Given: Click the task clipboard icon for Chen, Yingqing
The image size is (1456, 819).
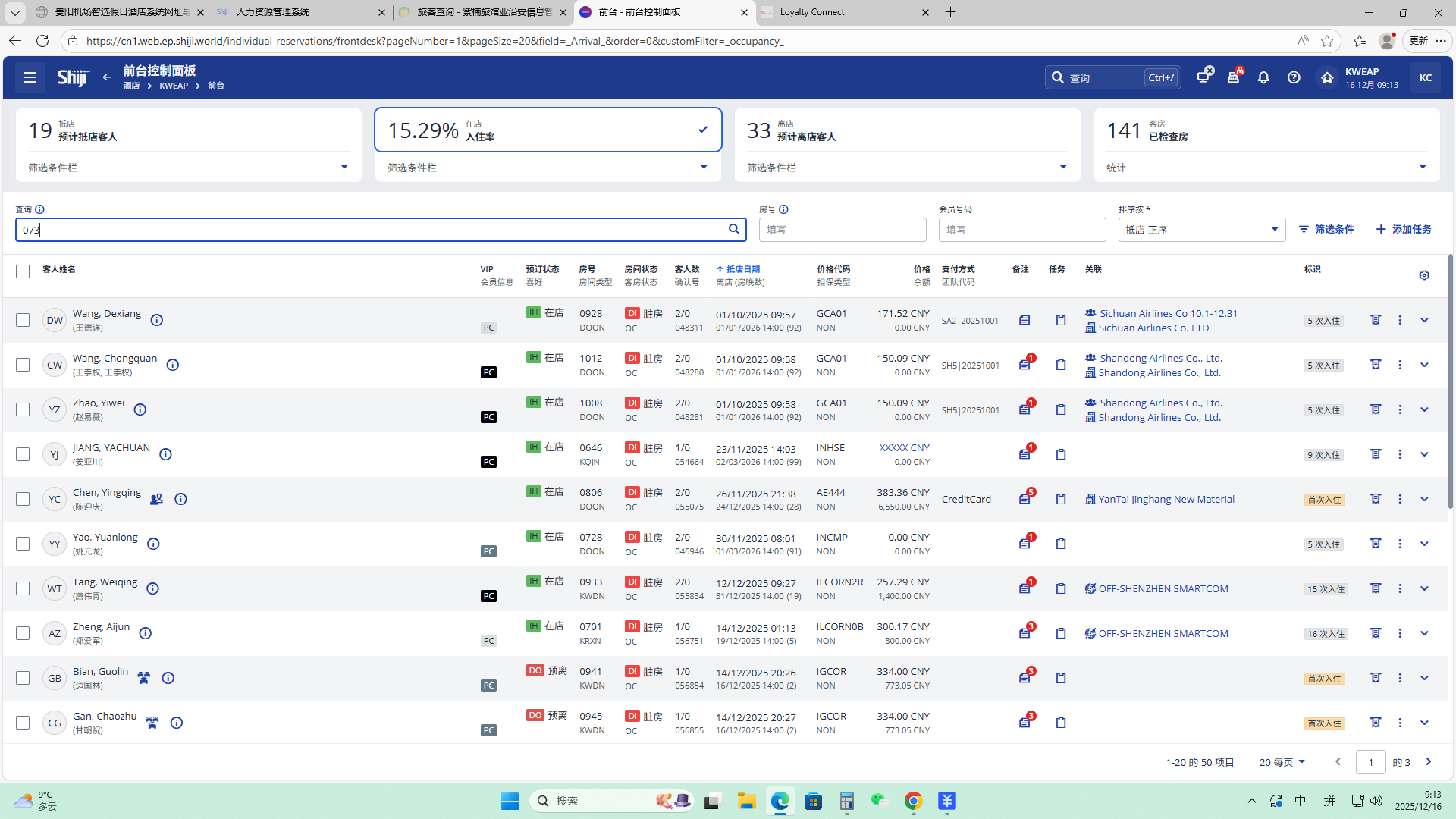Looking at the screenshot, I should coord(1061,499).
